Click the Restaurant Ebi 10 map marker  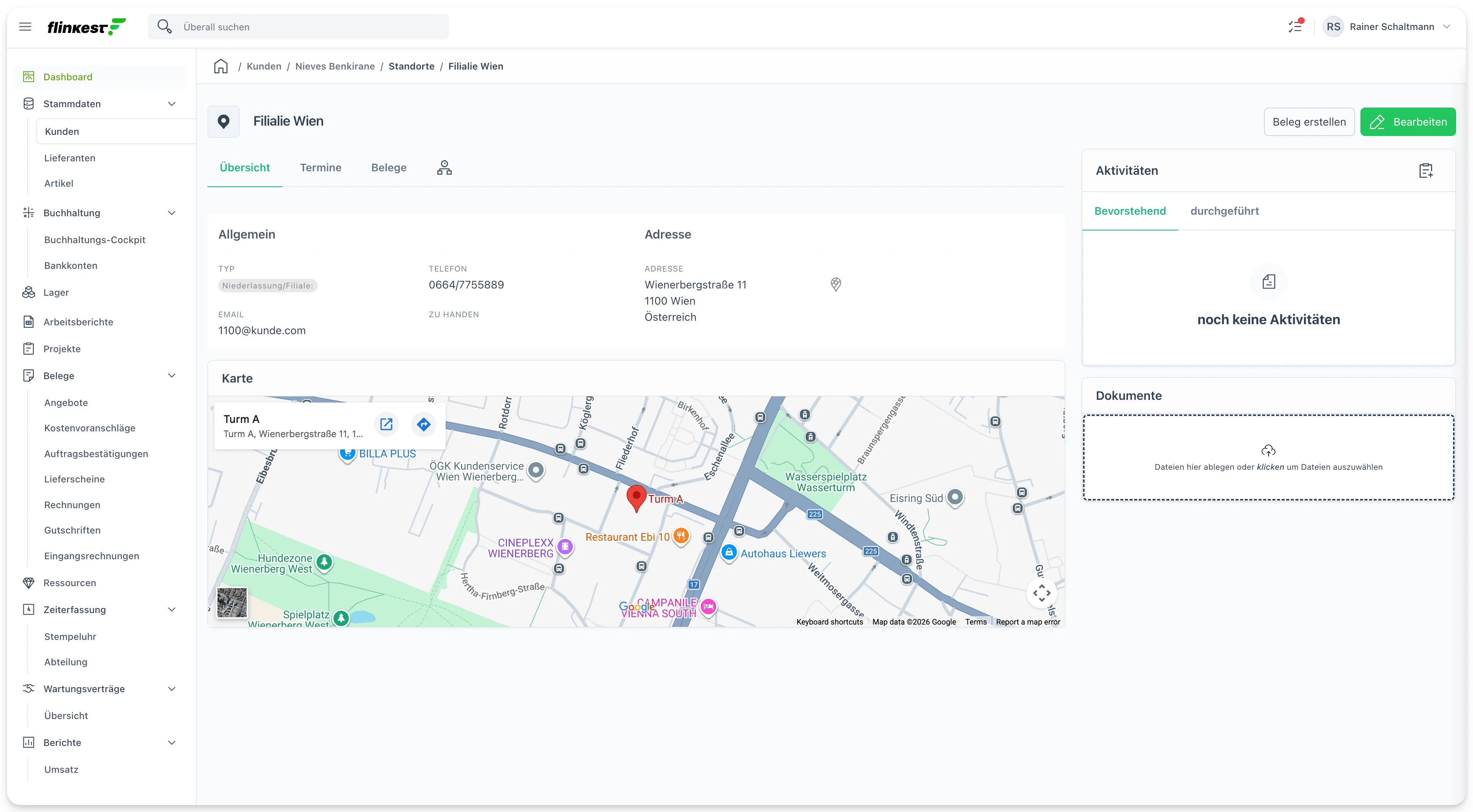pyautogui.click(x=680, y=536)
